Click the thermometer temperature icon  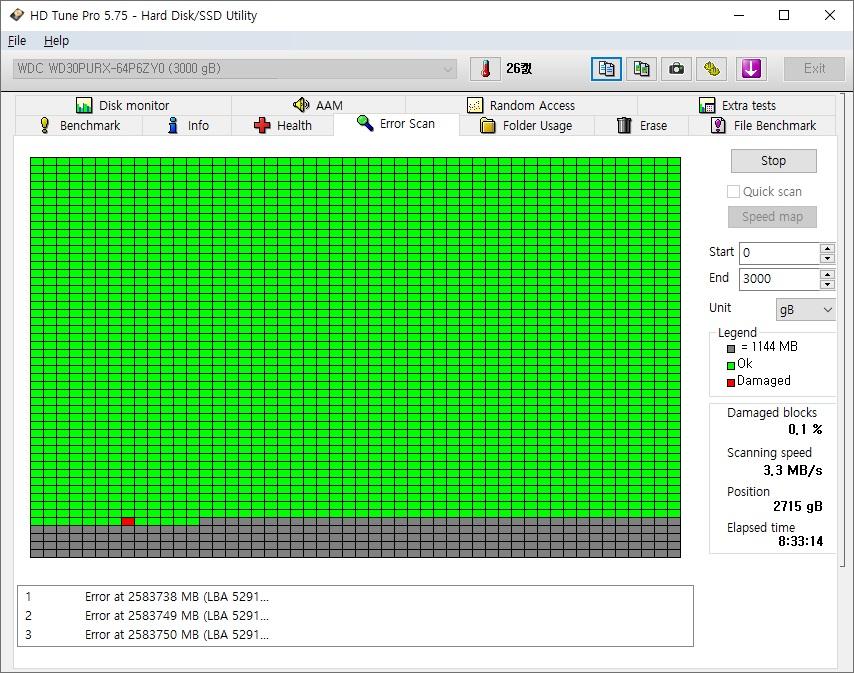point(485,69)
